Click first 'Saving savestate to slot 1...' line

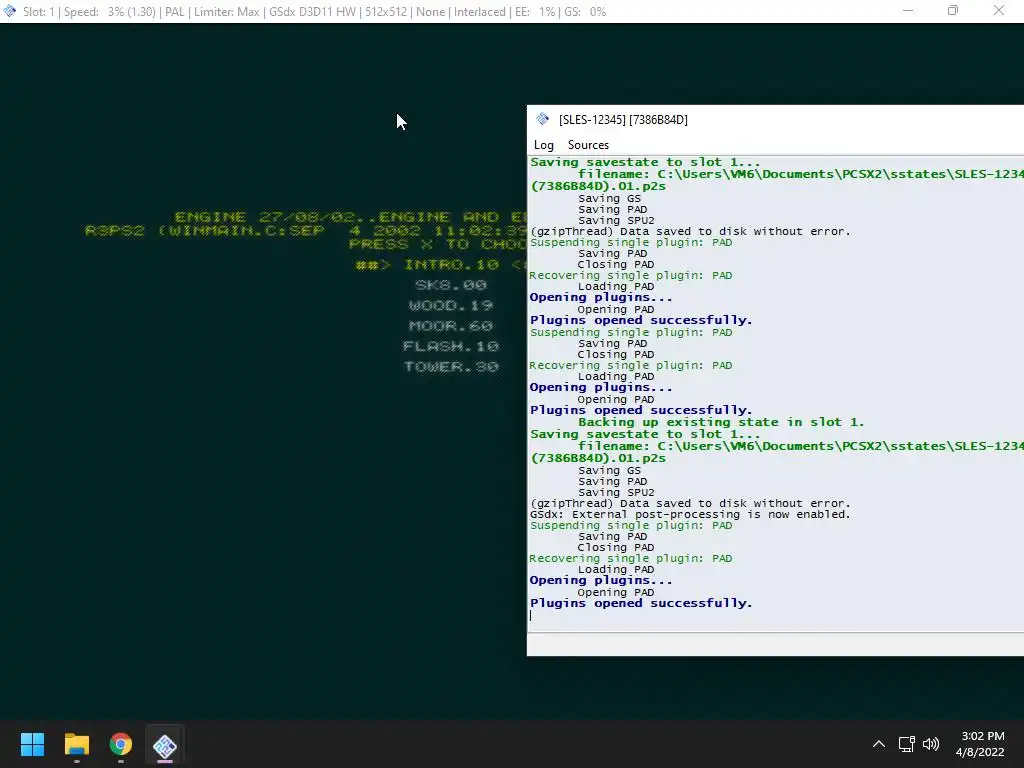(x=645, y=162)
